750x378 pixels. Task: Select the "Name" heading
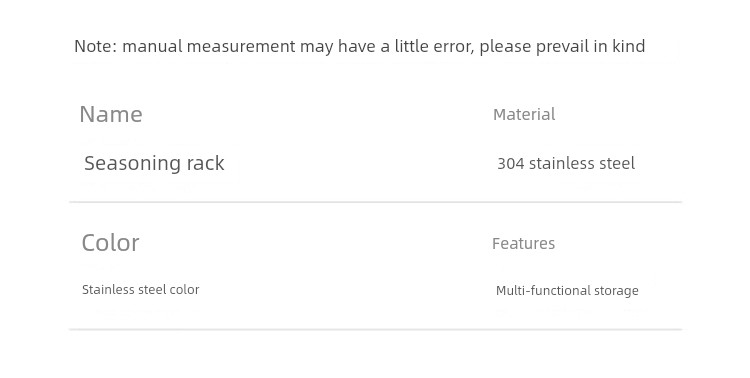(111, 114)
